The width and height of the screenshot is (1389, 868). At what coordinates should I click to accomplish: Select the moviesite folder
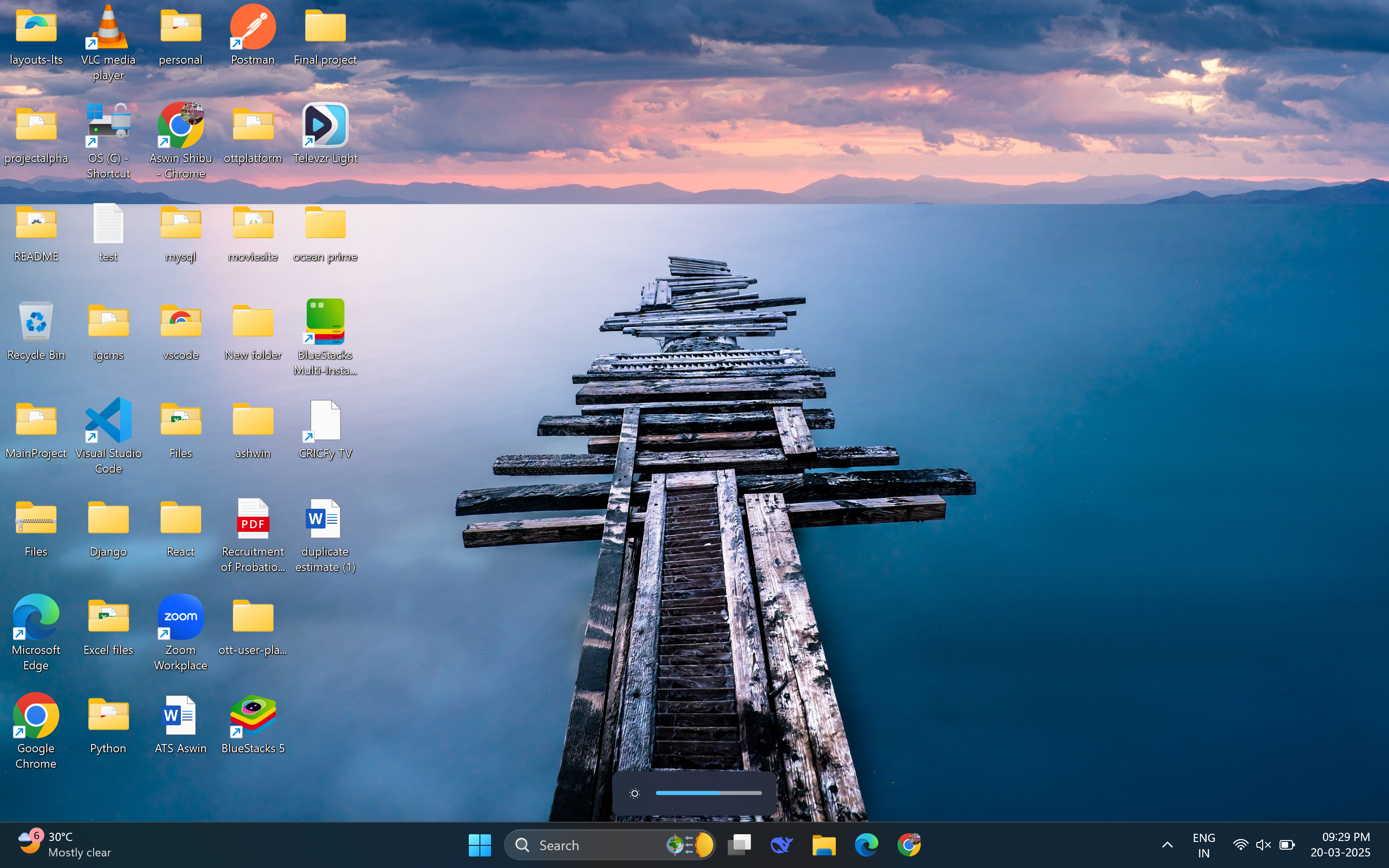click(253, 224)
